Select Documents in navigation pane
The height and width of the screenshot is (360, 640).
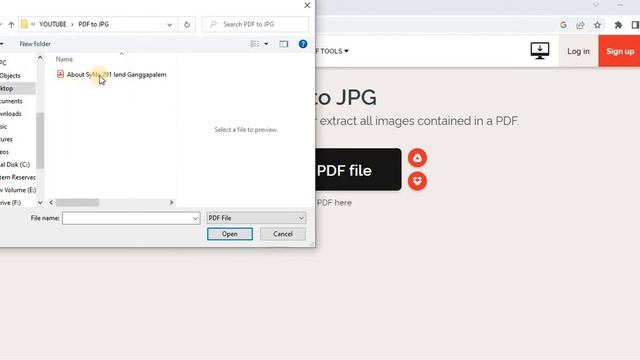pos(11,101)
